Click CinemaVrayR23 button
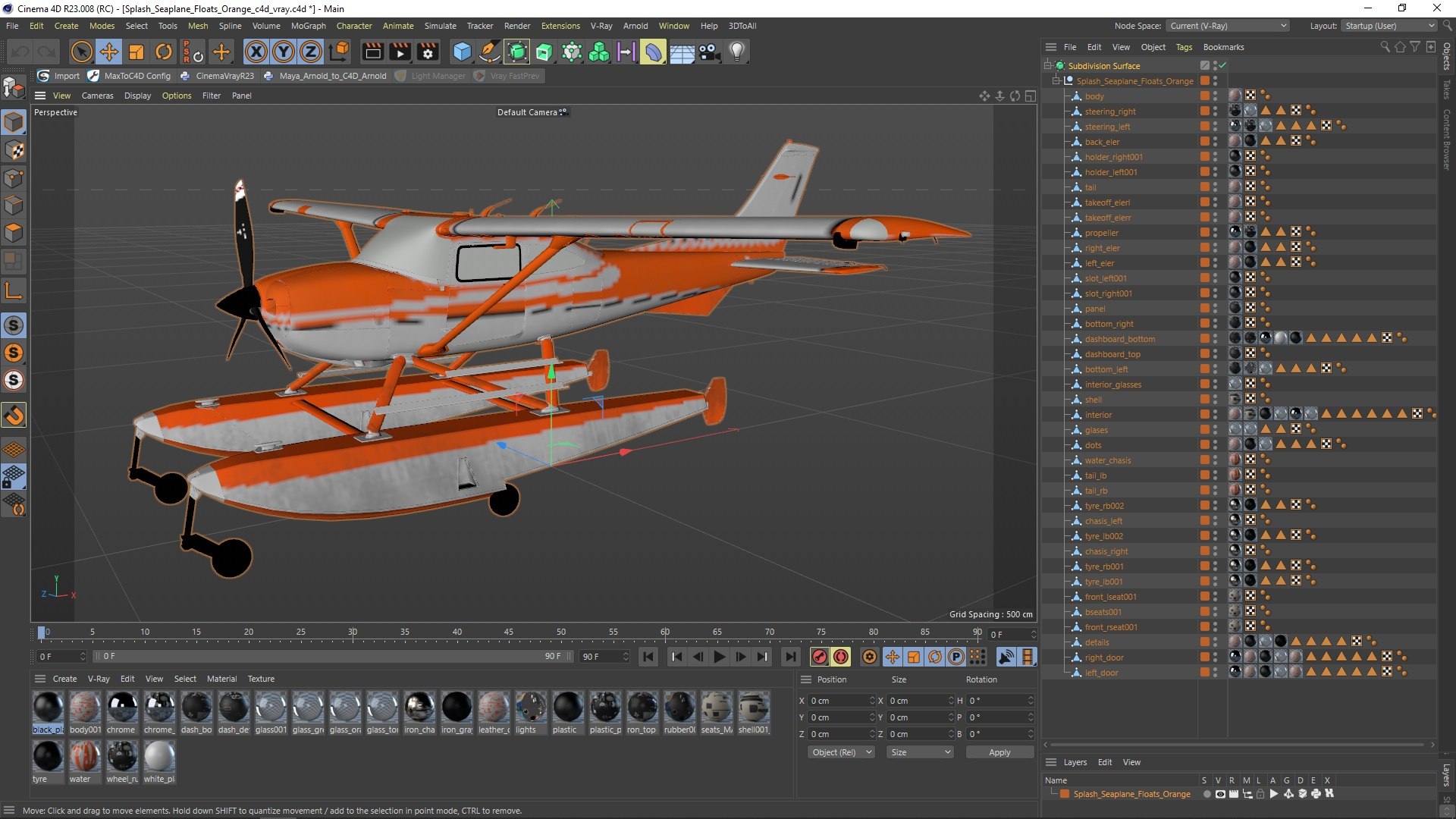Viewport: 1456px width, 819px height. pos(218,76)
